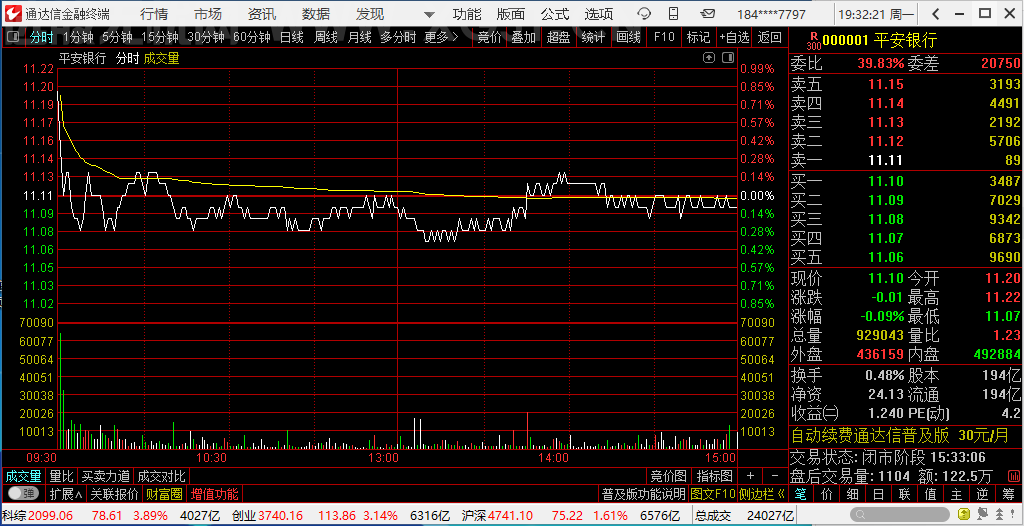
Task: Toggle the 竞价 auction display button
Action: point(489,37)
